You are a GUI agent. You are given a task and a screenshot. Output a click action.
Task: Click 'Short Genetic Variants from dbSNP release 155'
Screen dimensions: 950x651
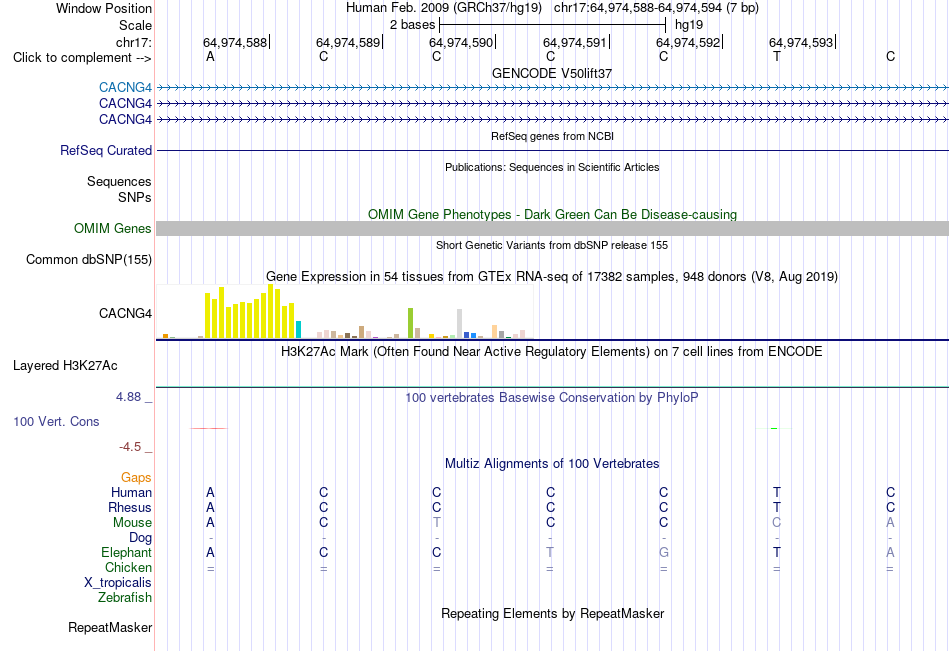click(552, 245)
